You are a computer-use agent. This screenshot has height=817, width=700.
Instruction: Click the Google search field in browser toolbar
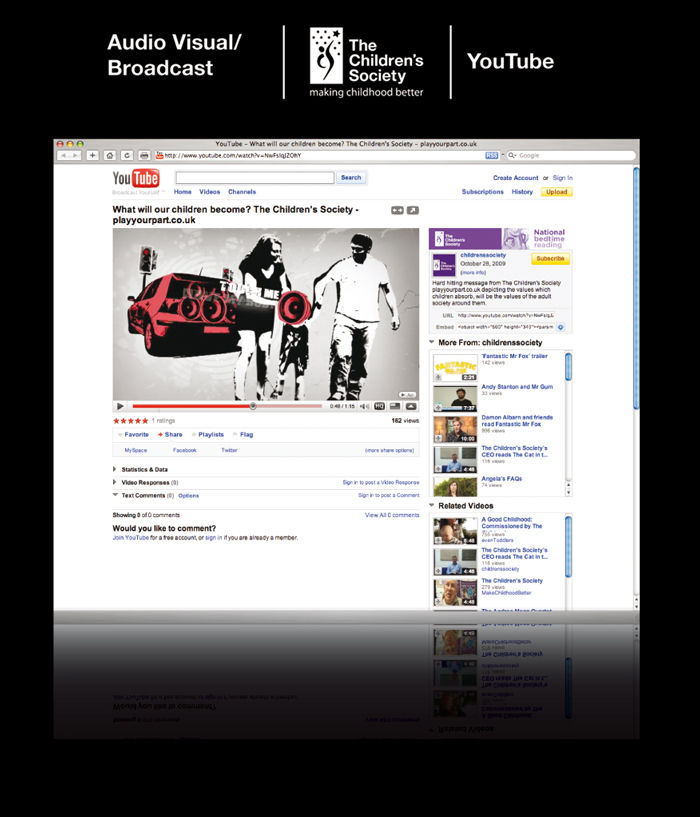tap(571, 155)
